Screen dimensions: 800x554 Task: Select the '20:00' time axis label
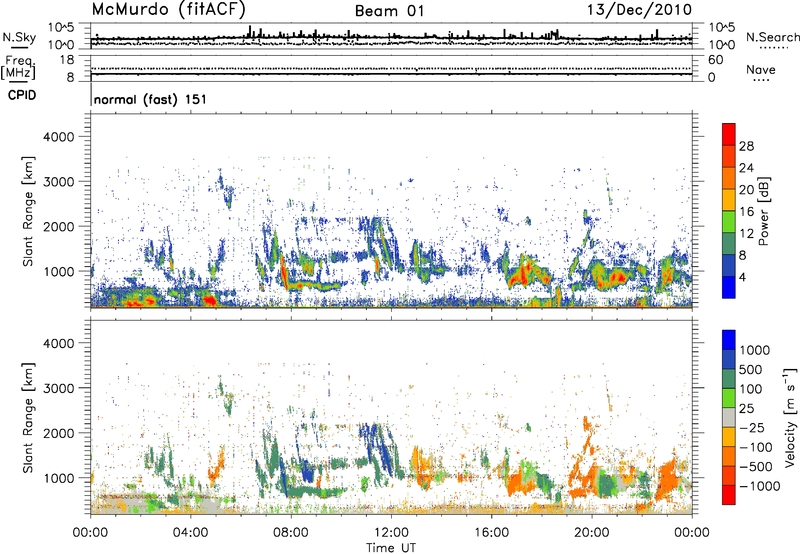[x=591, y=533]
